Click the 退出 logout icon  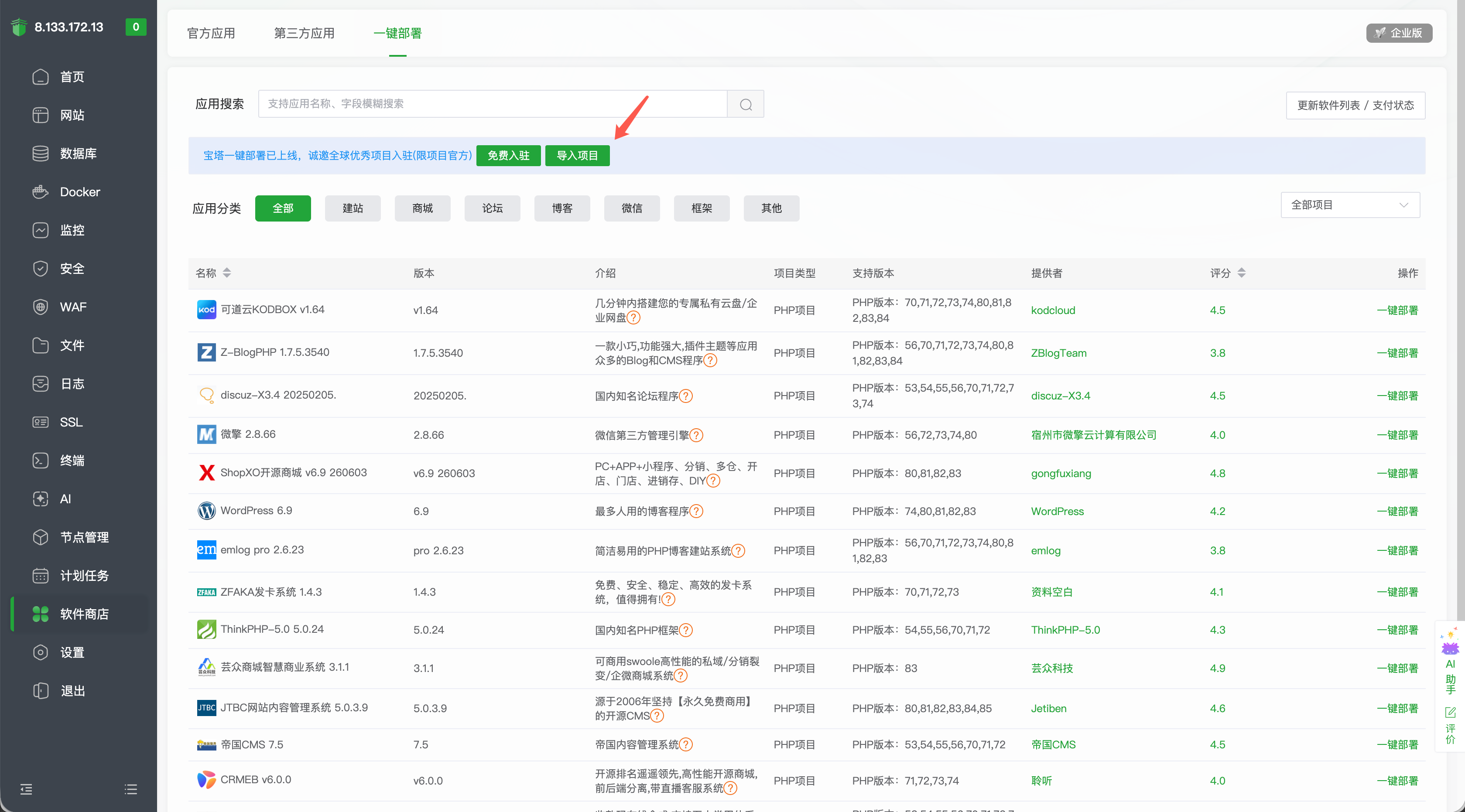tap(41, 691)
